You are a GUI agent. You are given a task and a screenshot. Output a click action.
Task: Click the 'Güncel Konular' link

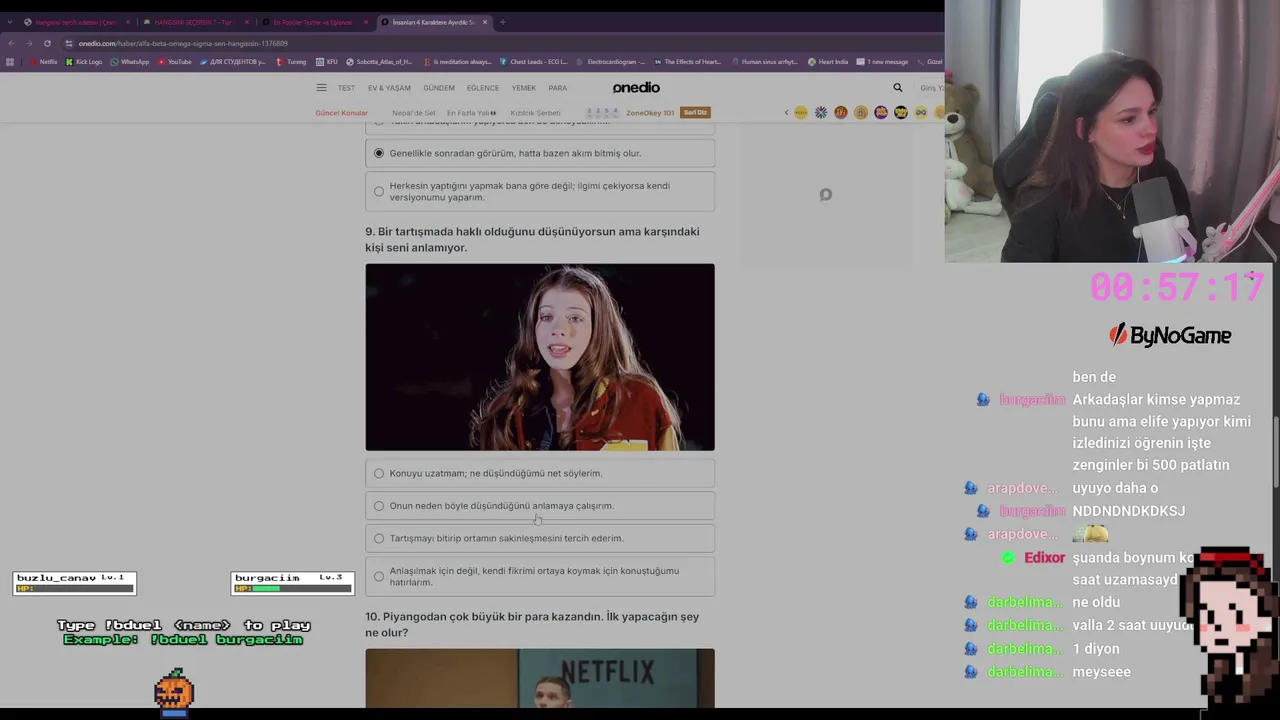point(342,113)
